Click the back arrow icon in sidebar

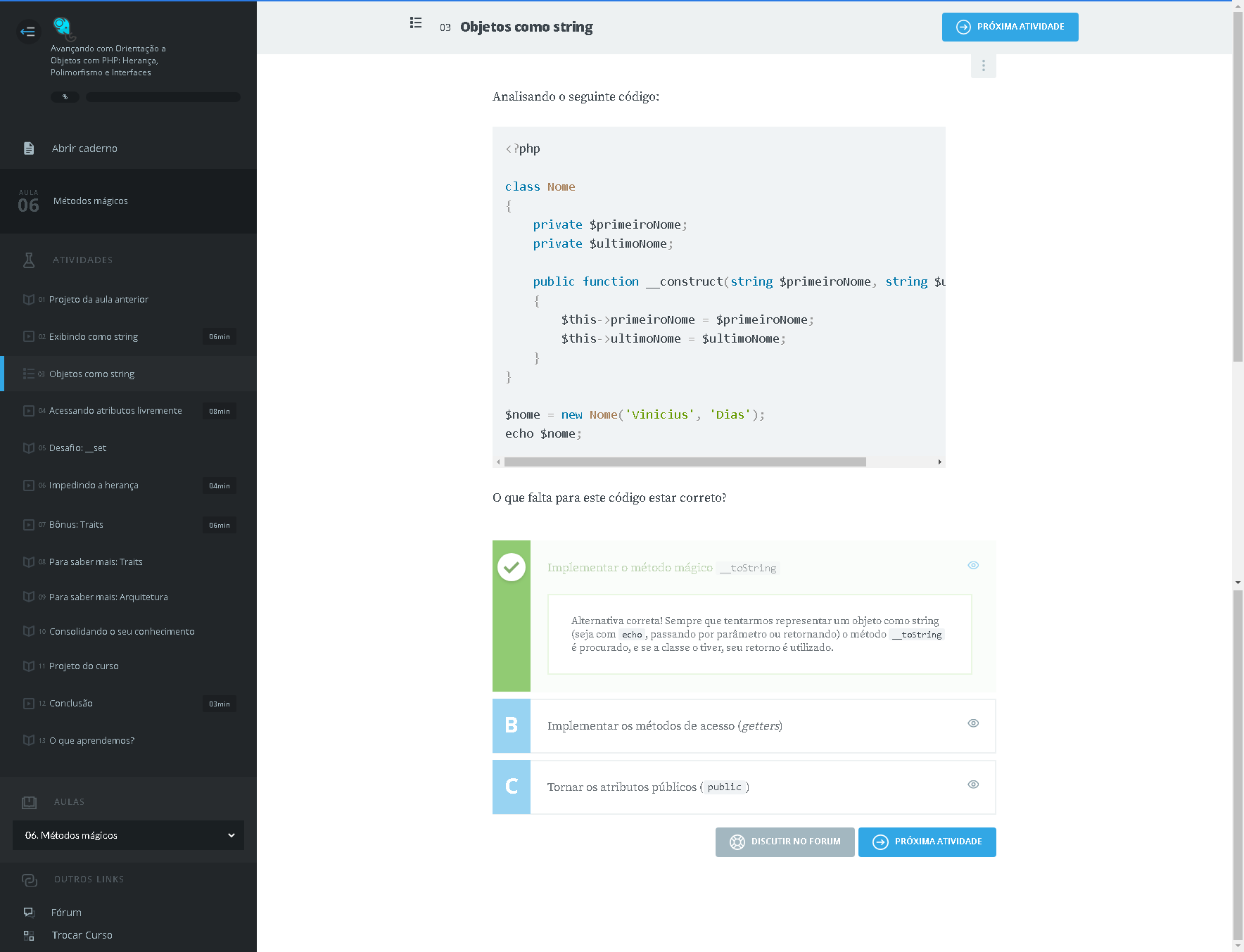coord(28,32)
